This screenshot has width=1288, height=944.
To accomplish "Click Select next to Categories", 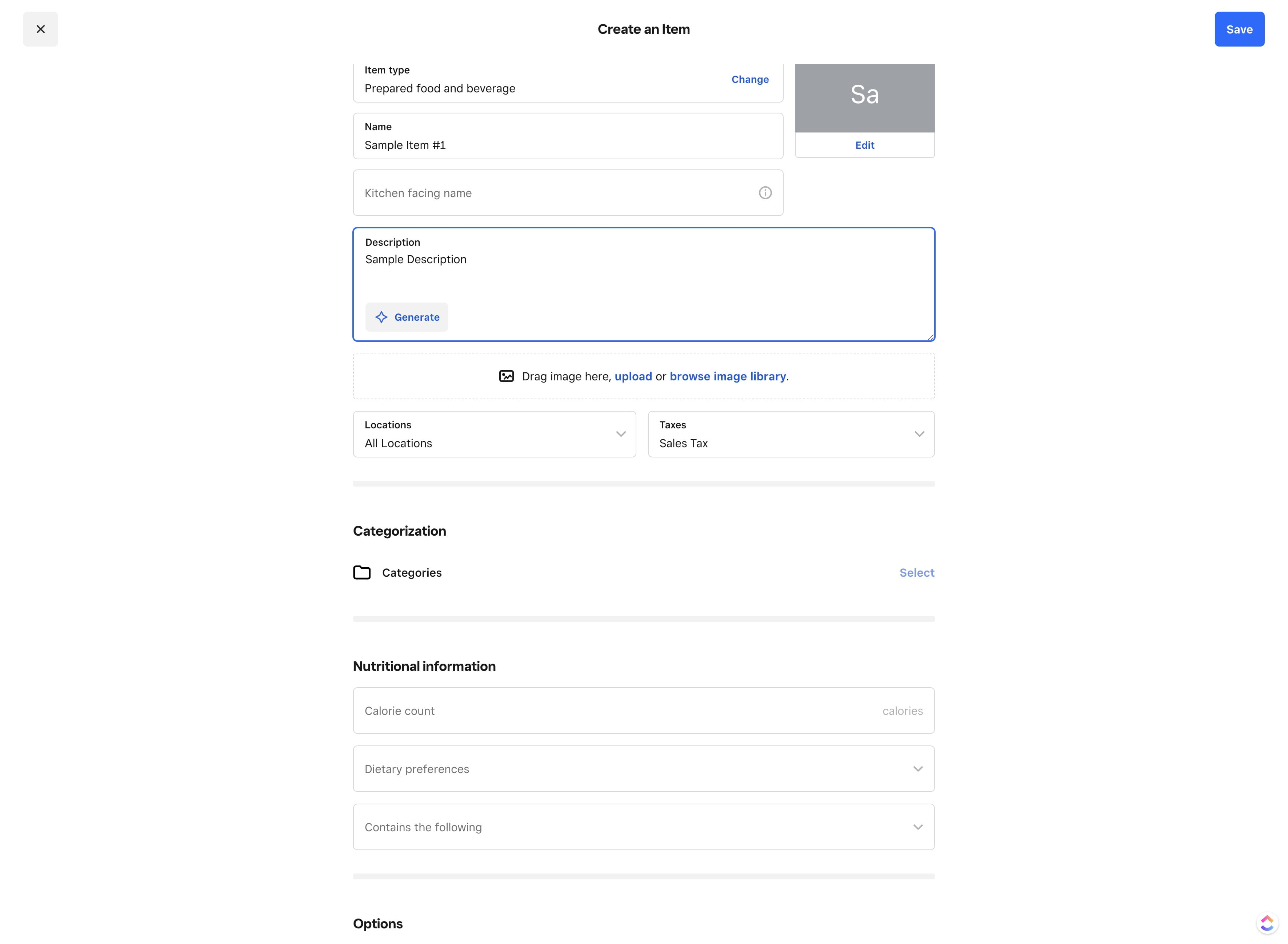I will tap(917, 573).
